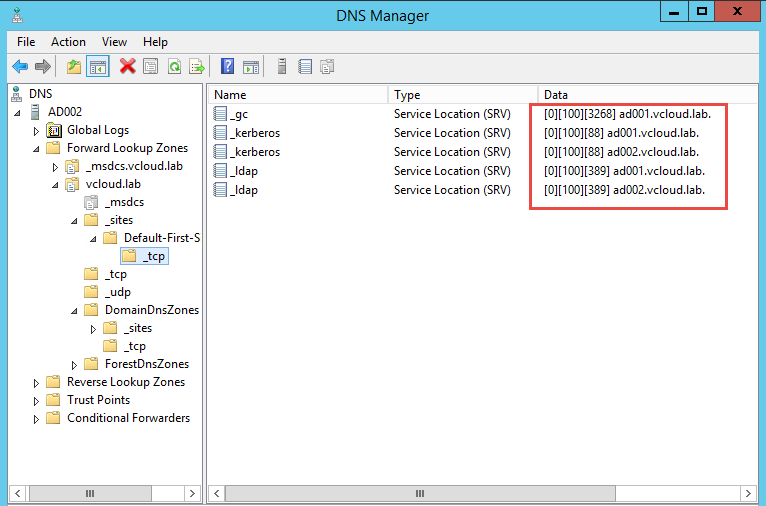Collapse Forward Lookup Zones
Viewport: 766px width, 506px height.
pyautogui.click(x=36, y=149)
